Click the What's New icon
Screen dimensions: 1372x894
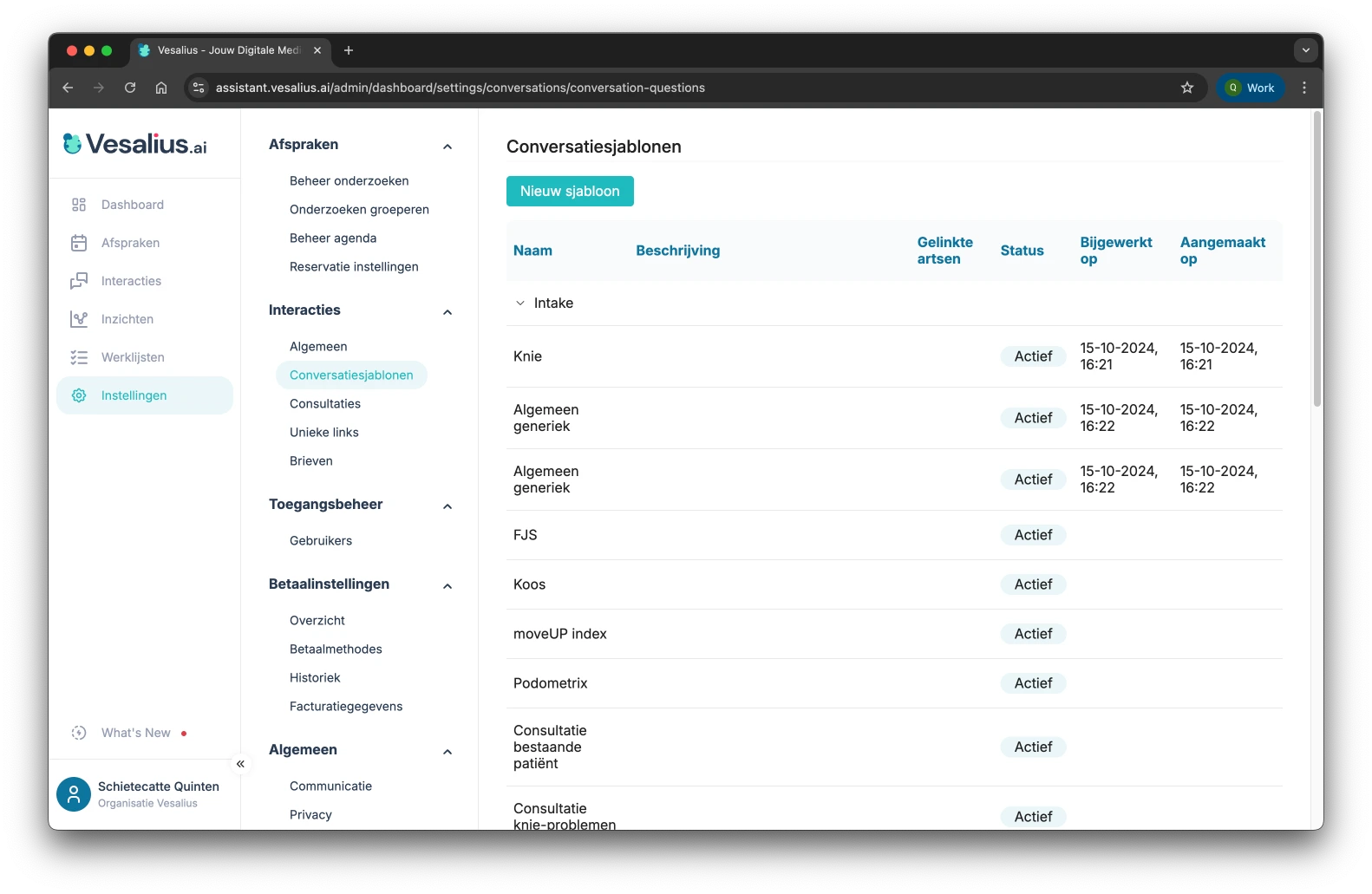click(x=79, y=733)
